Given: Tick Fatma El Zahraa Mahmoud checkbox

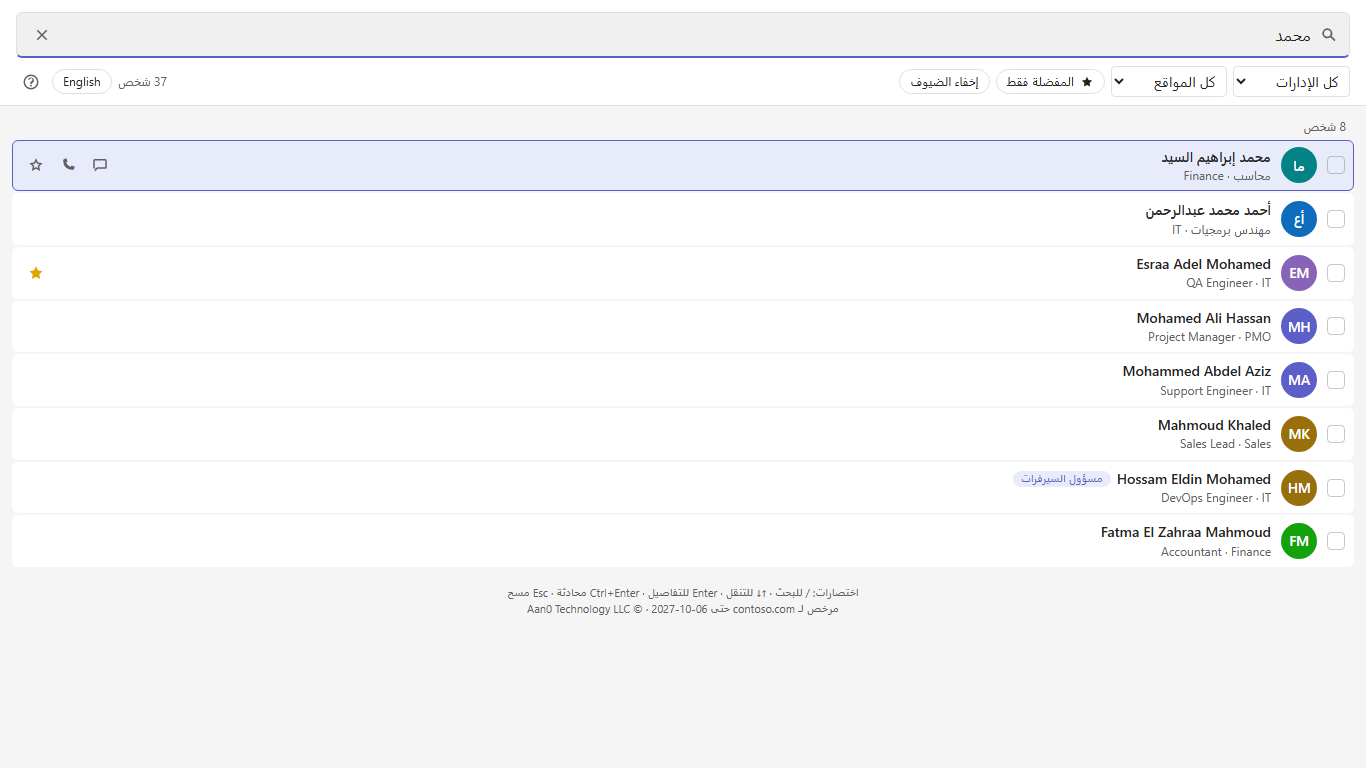Looking at the screenshot, I should point(1336,541).
